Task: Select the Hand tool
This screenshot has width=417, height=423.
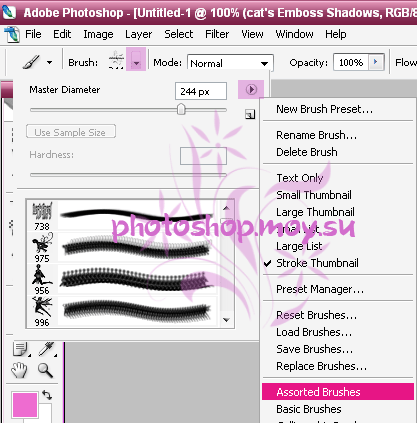Action: [x=19, y=370]
